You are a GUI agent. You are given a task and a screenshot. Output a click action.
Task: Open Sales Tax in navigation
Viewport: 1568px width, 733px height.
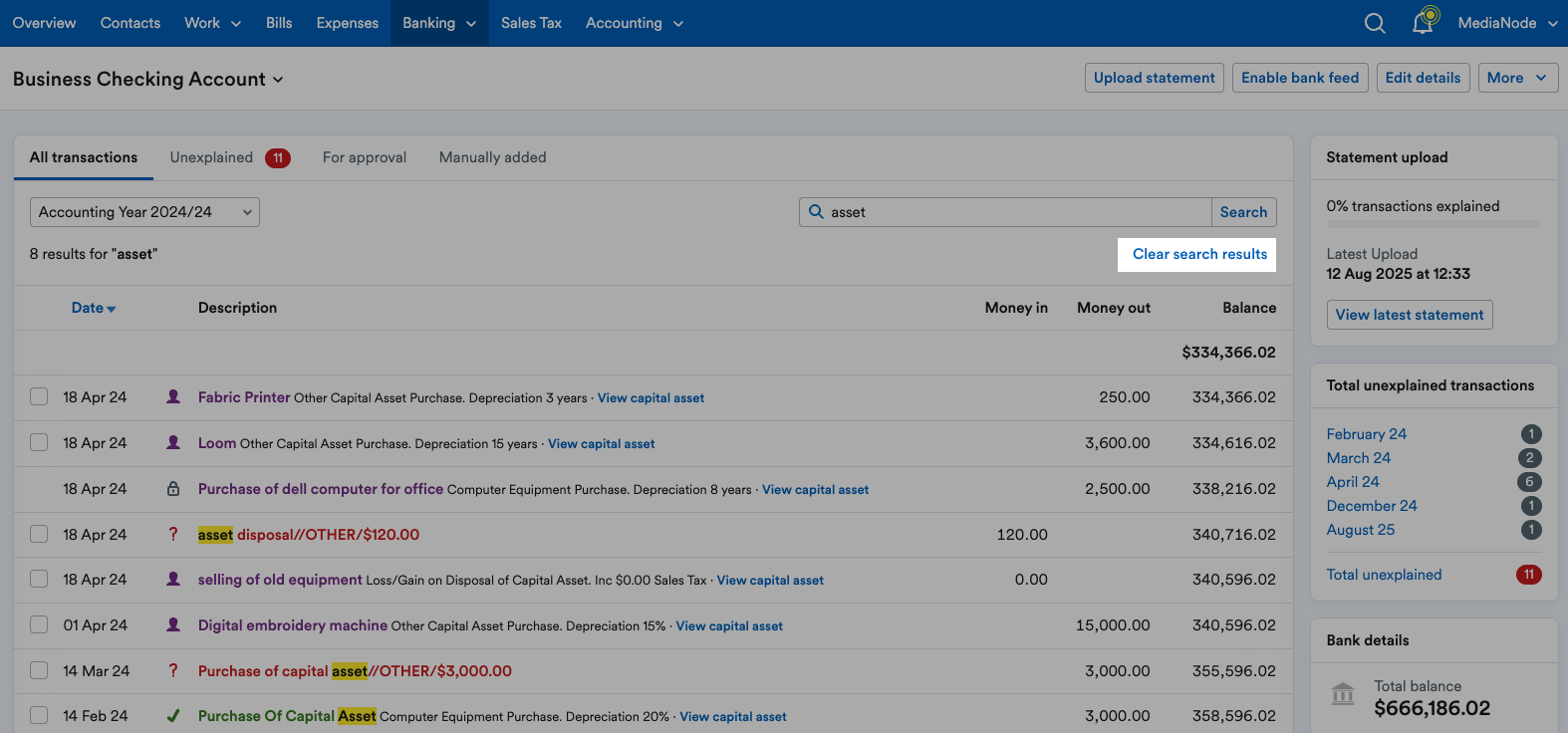coord(531,23)
